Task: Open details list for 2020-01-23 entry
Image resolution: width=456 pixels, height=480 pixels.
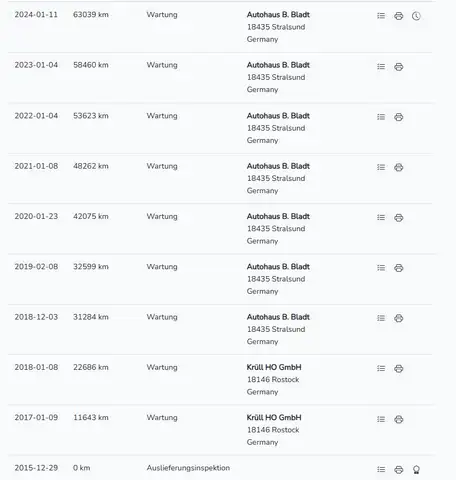Action: (x=381, y=217)
